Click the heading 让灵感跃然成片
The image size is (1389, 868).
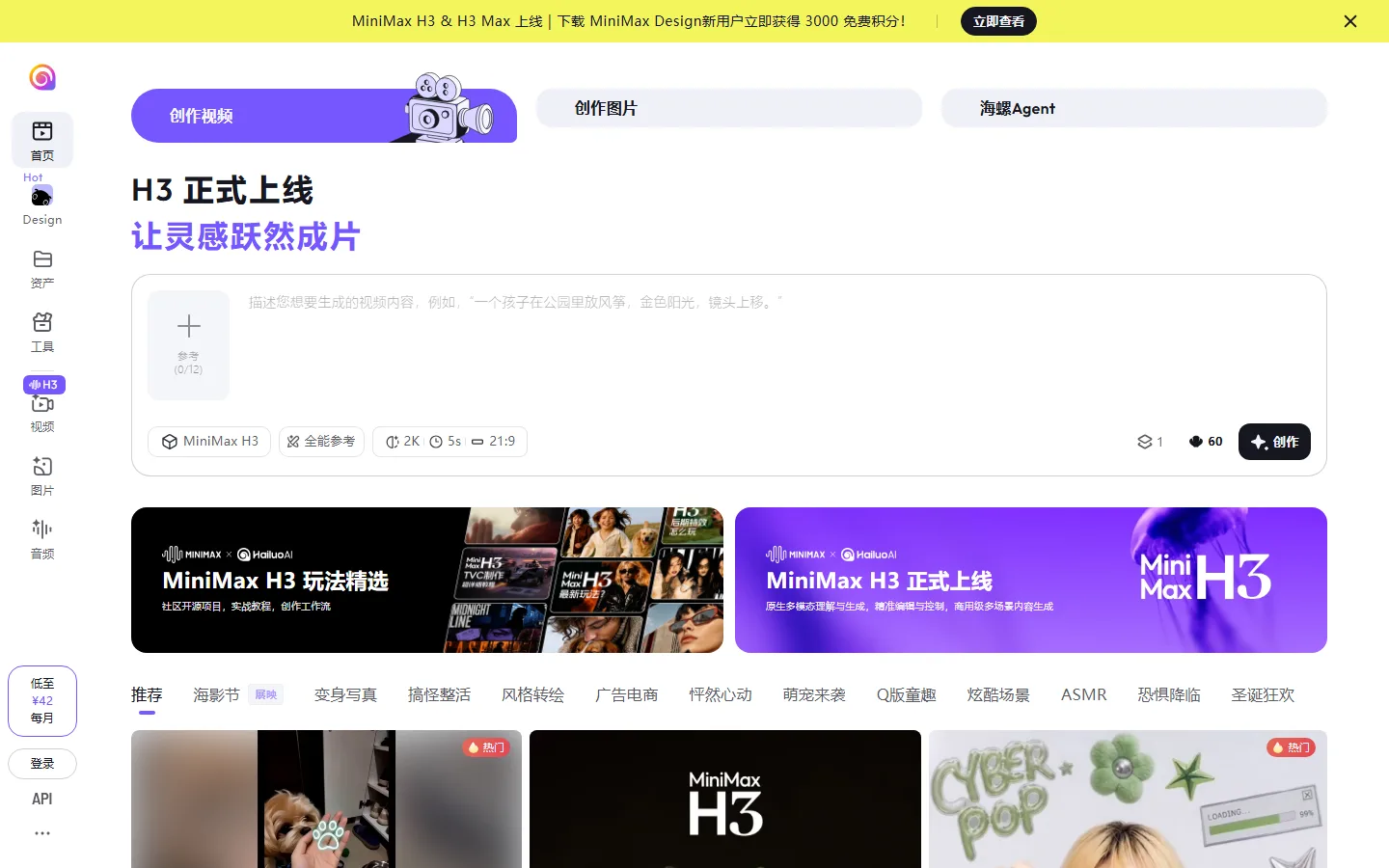(246, 236)
